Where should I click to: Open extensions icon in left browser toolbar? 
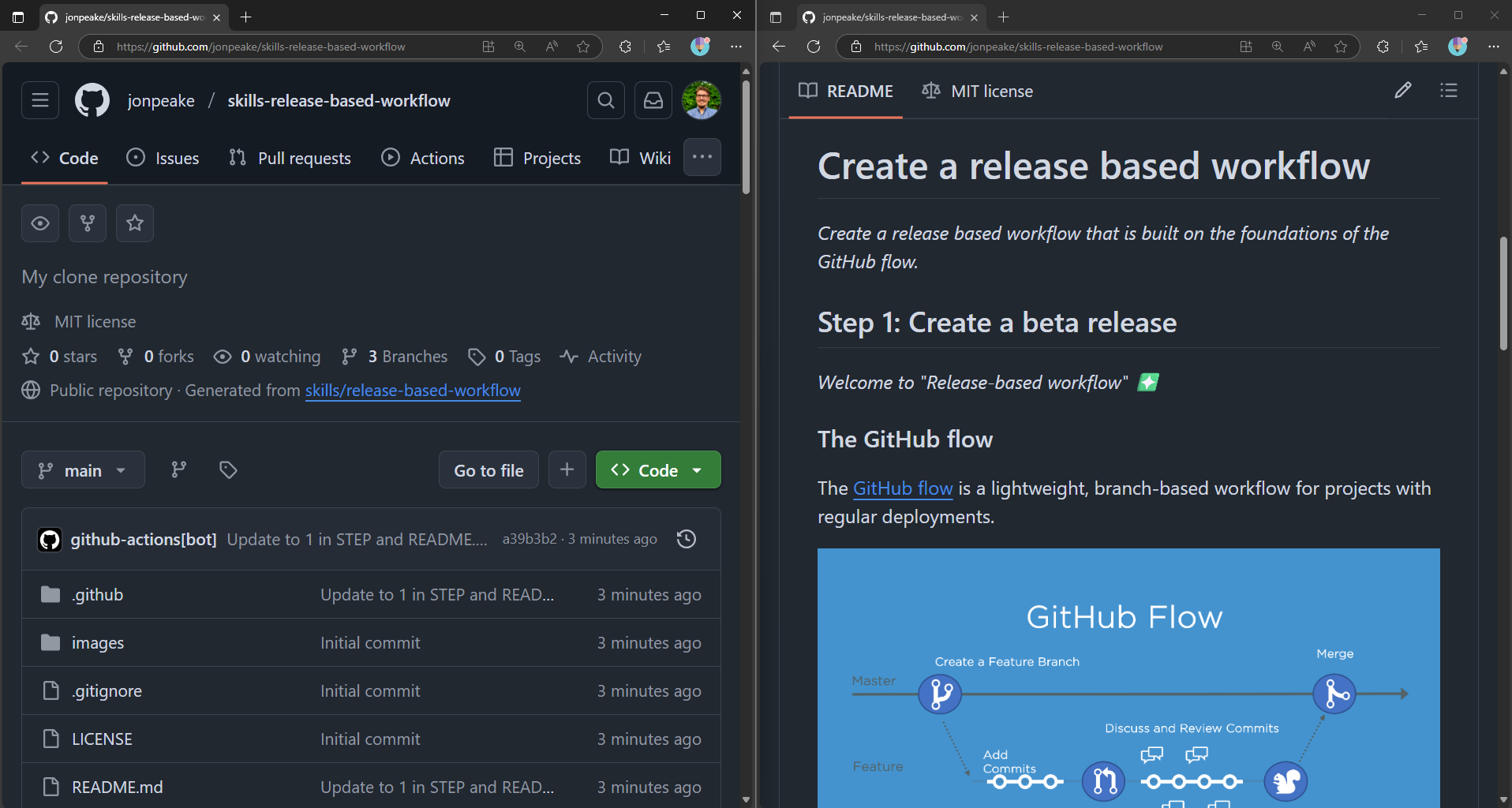point(625,47)
